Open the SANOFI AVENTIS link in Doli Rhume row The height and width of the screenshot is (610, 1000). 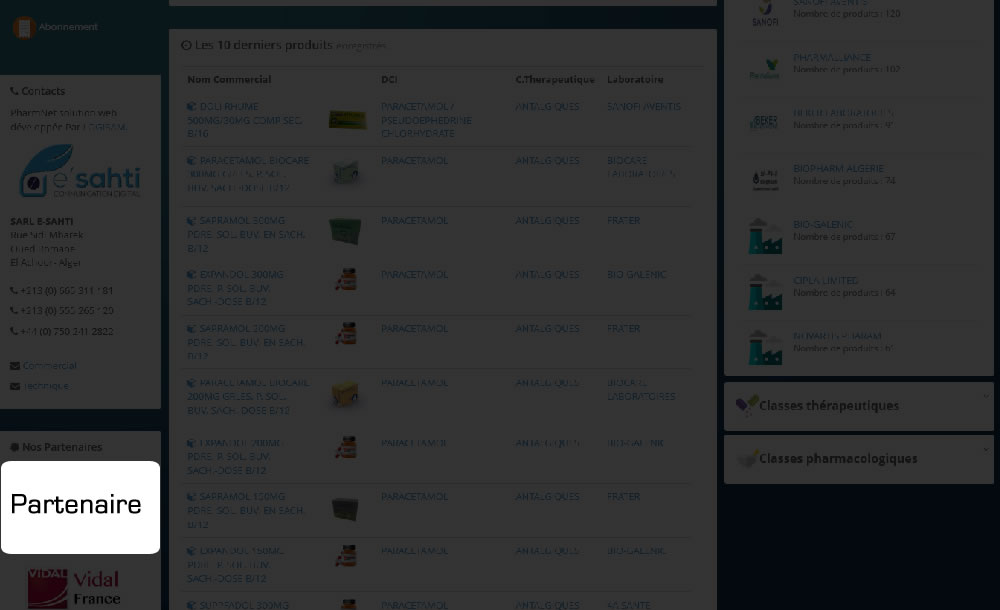point(644,107)
